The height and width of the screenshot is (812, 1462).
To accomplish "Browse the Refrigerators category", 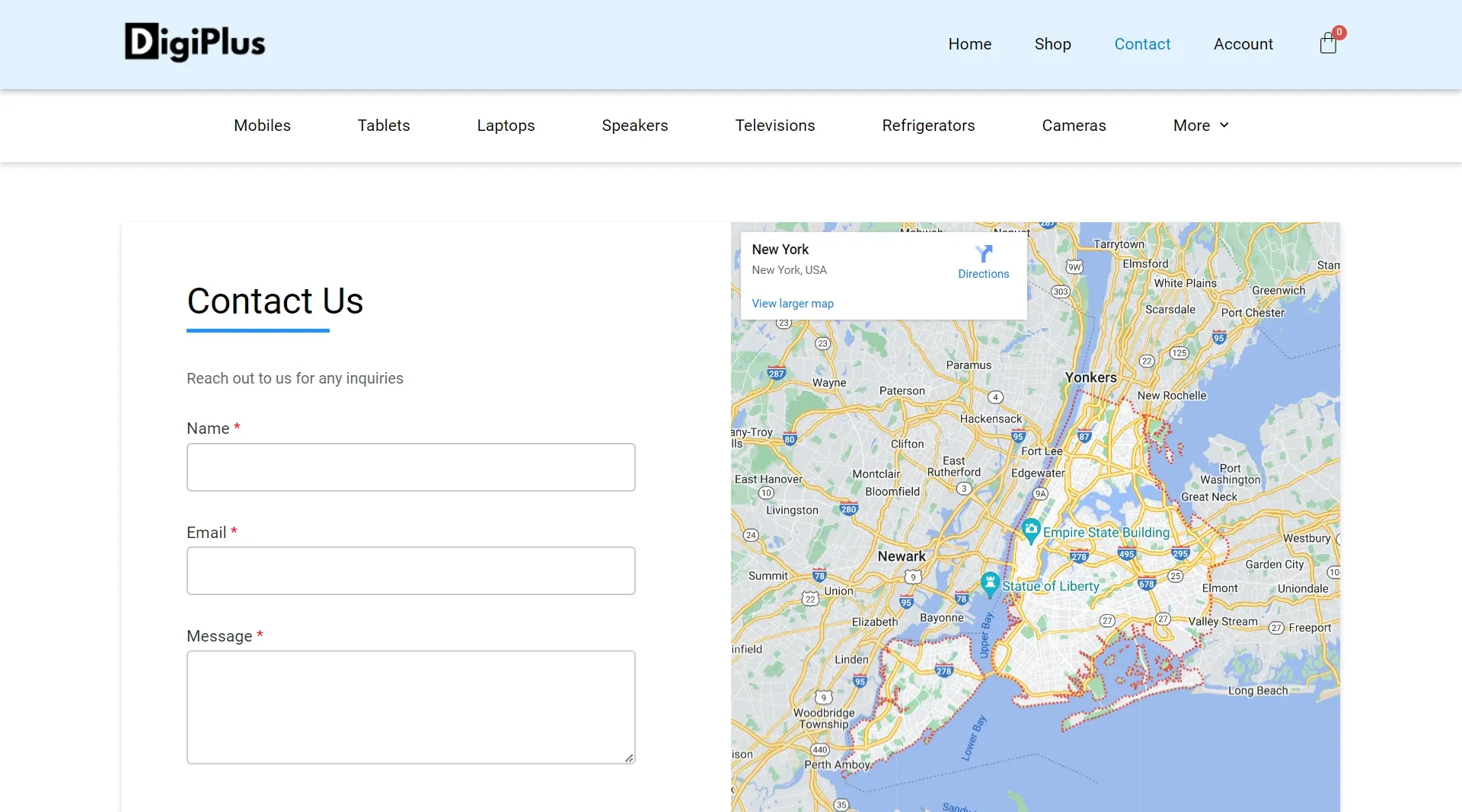I will pos(928,126).
